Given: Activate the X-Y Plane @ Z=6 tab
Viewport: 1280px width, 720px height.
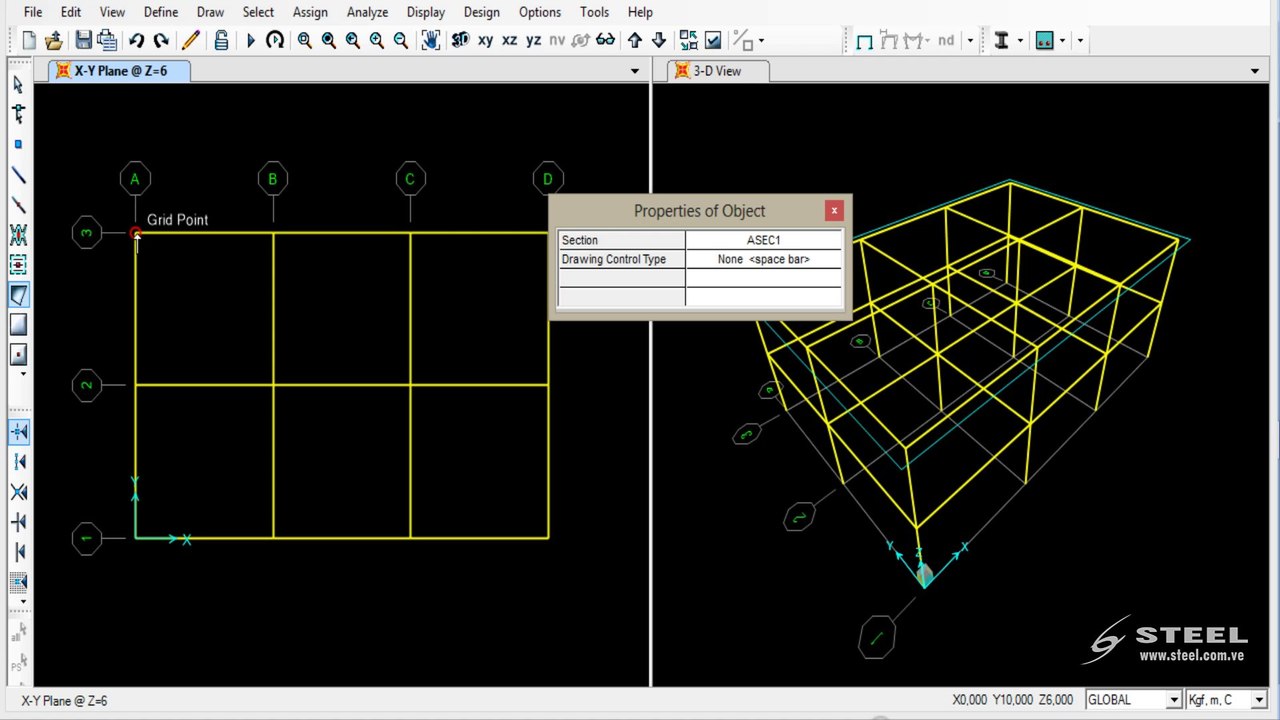Looking at the screenshot, I should tap(119, 71).
